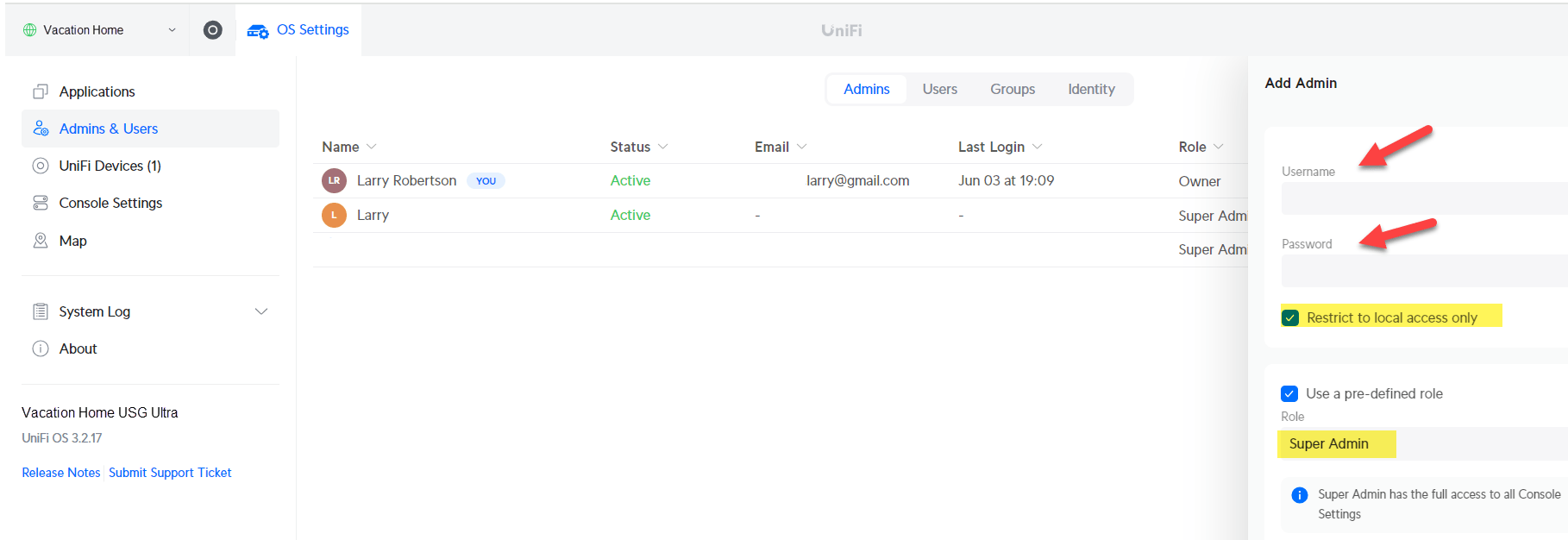Click Submit Support Ticket link
This screenshot has height=540, width=1568.
170,473
